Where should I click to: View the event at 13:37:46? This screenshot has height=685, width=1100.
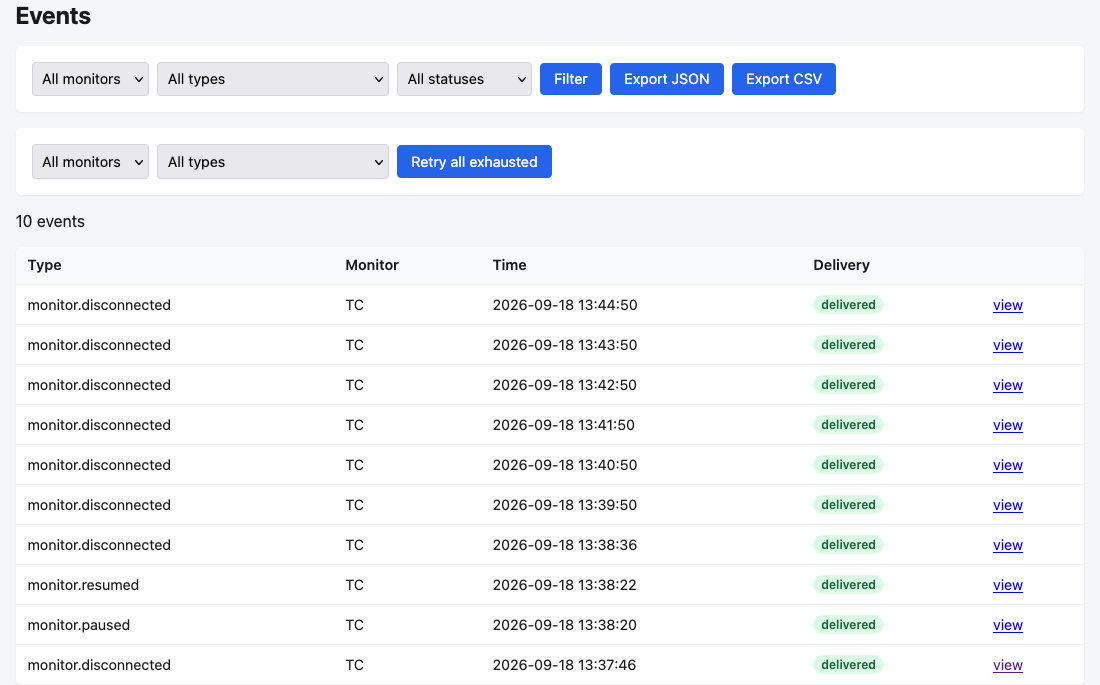tap(1007, 665)
